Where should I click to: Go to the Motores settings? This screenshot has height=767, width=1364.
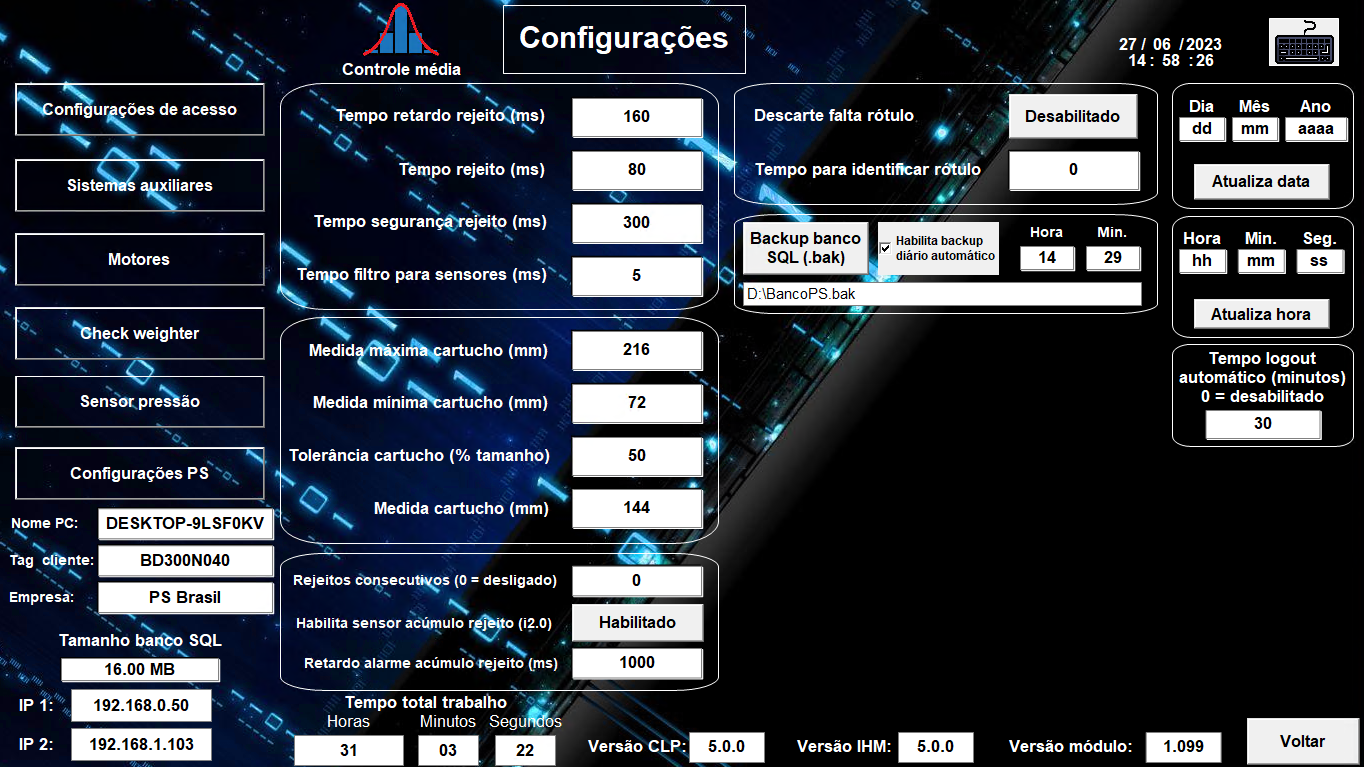pyautogui.click(x=140, y=259)
